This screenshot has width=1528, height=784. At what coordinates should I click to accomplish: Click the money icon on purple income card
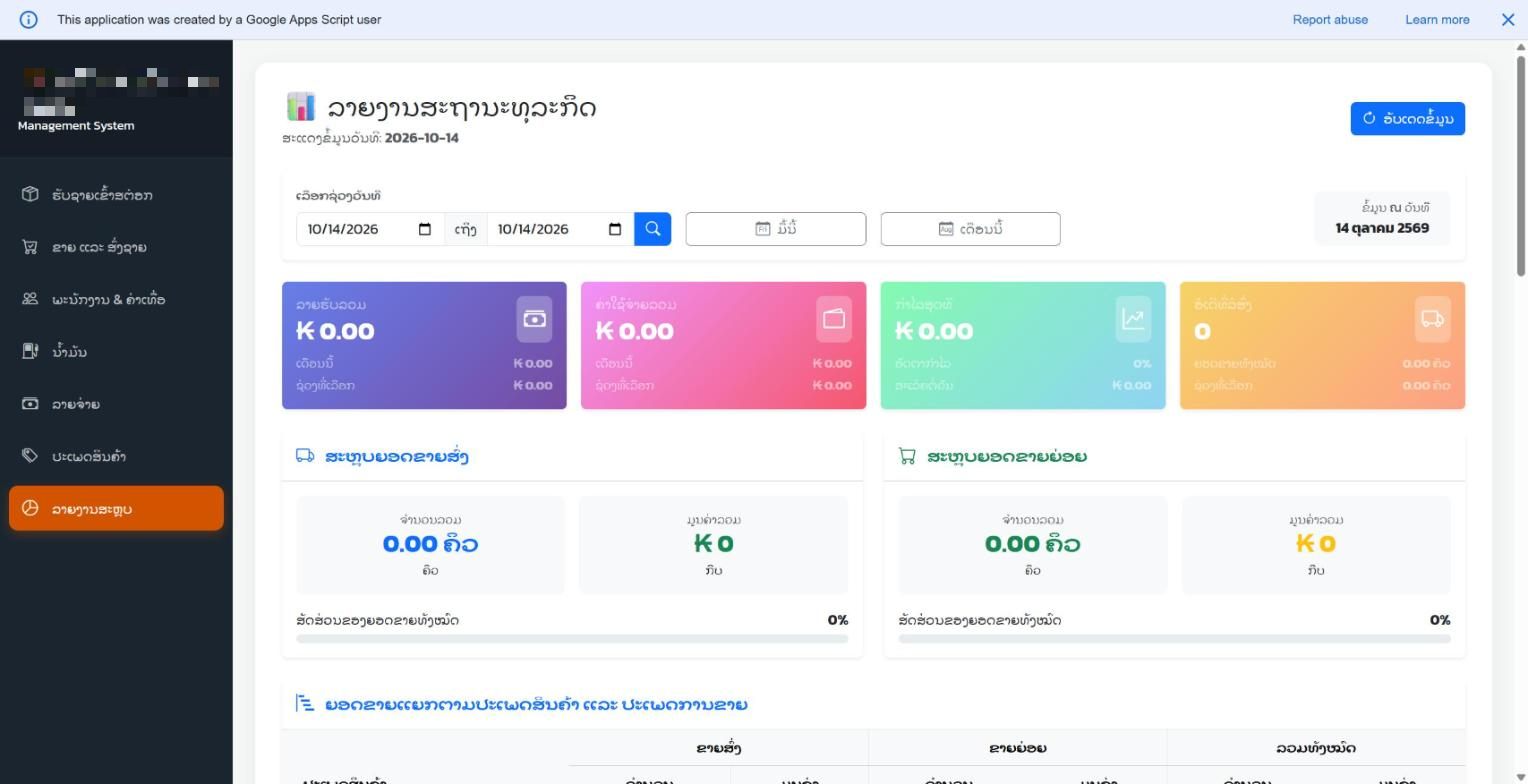pyautogui.click(x=534, y=319)
